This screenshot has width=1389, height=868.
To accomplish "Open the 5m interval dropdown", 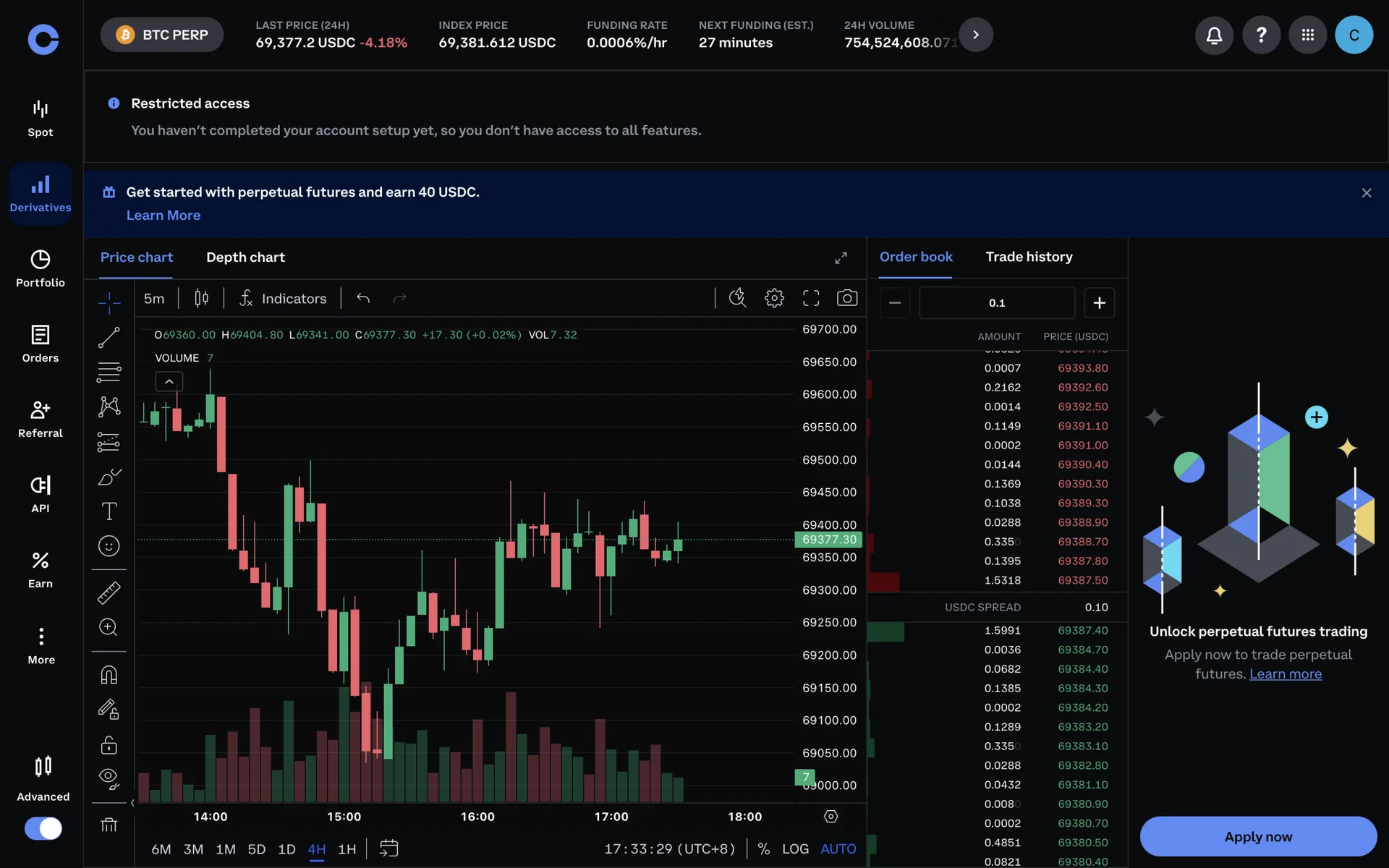I will tap(154, 299).
